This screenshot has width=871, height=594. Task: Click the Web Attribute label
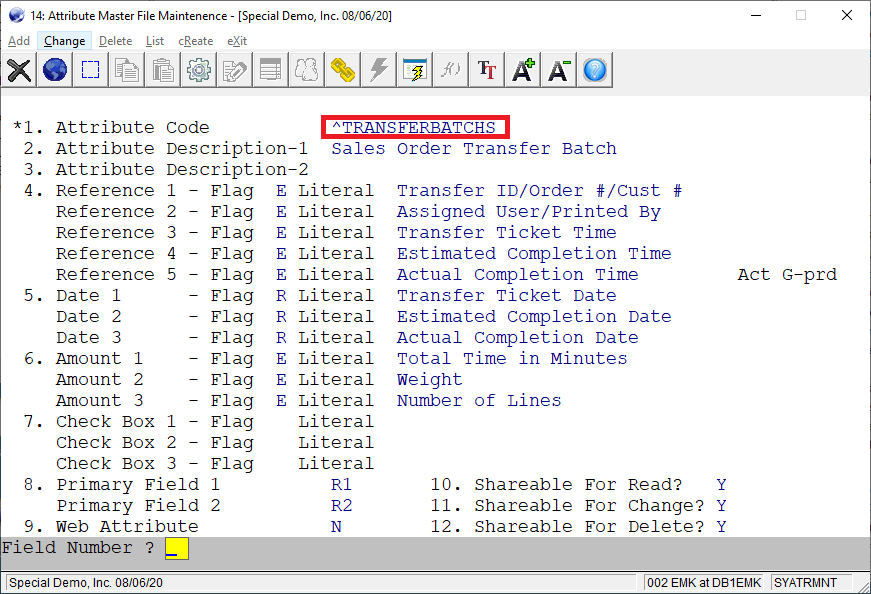(x=127, y=527)
